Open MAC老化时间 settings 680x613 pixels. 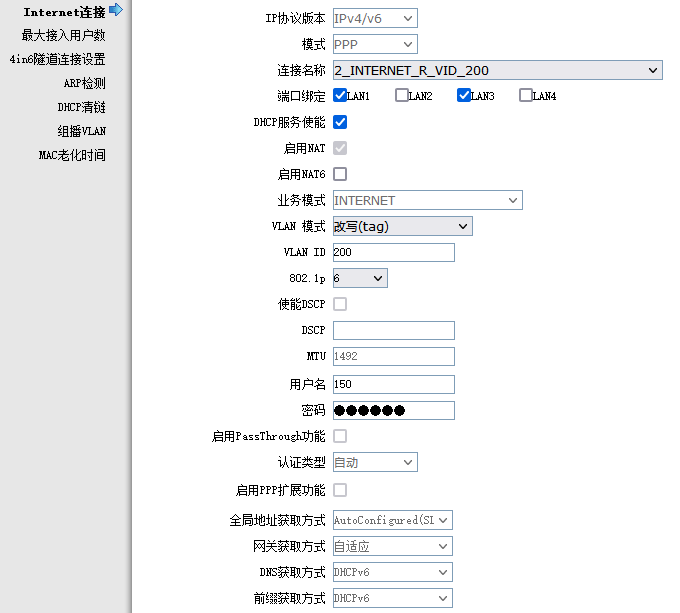point(72,156)
